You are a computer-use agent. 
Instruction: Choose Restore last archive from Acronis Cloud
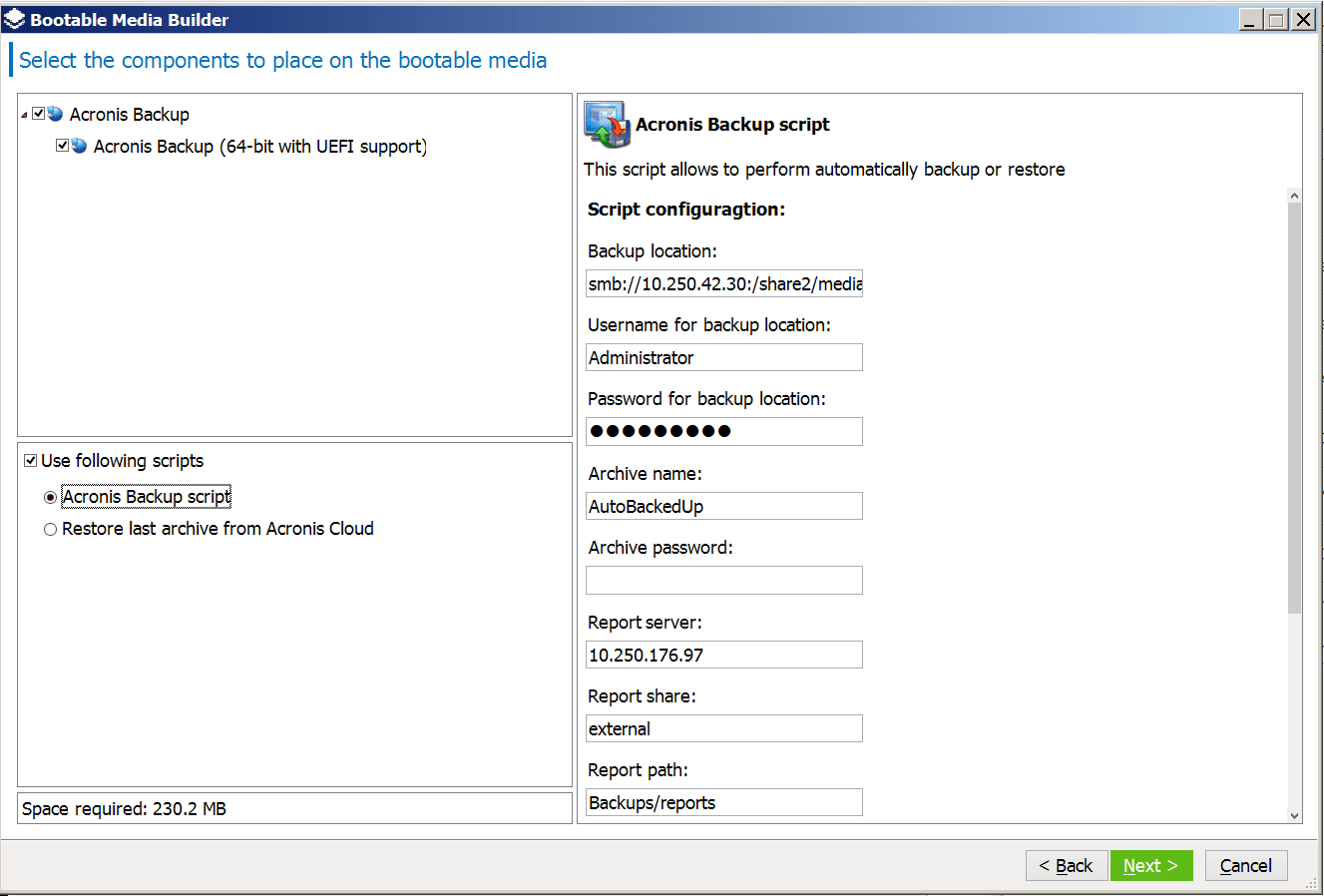click(x=51, y=529)
